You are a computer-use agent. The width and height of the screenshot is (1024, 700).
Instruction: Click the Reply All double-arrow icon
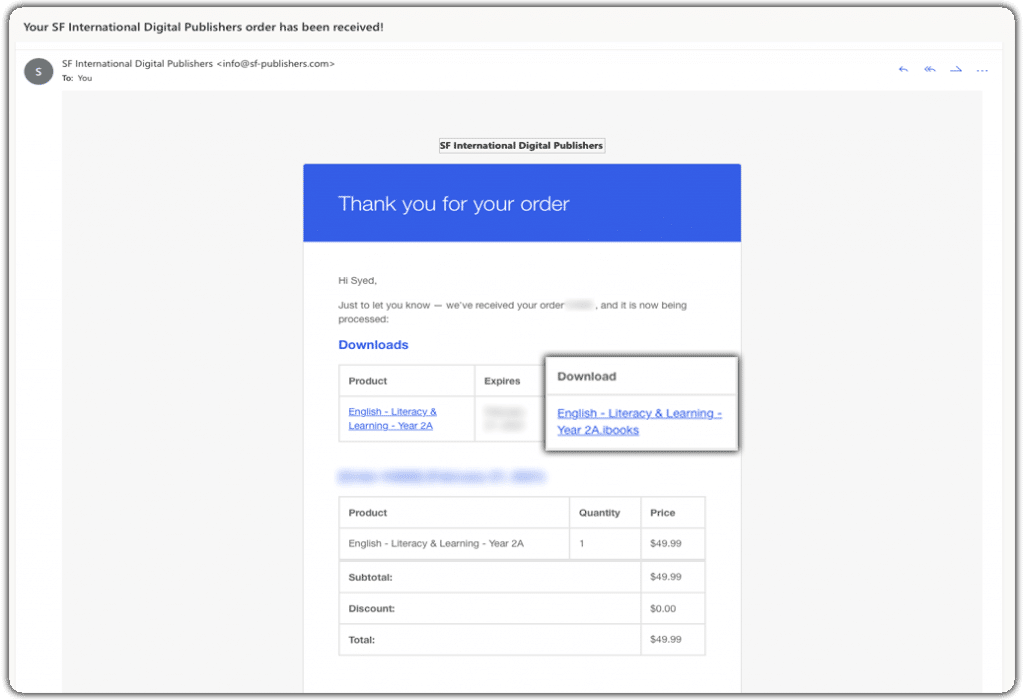tap(929, 69)
